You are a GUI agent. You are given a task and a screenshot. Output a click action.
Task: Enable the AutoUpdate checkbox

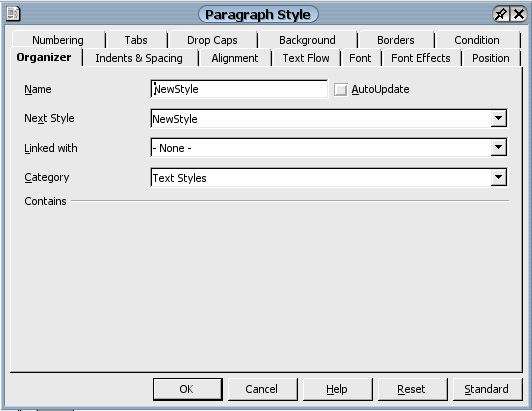[x=340, y=90]
